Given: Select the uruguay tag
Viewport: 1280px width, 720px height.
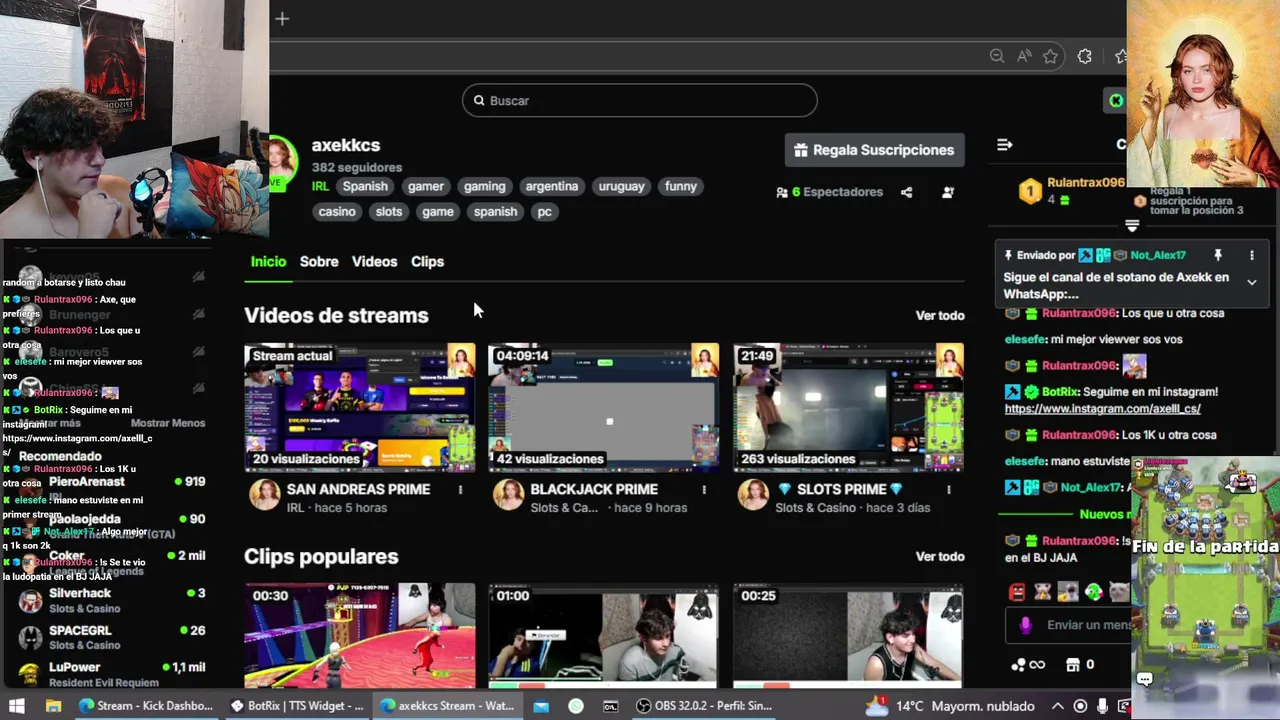Looking at the screenshot, I should tap(621, 186).
